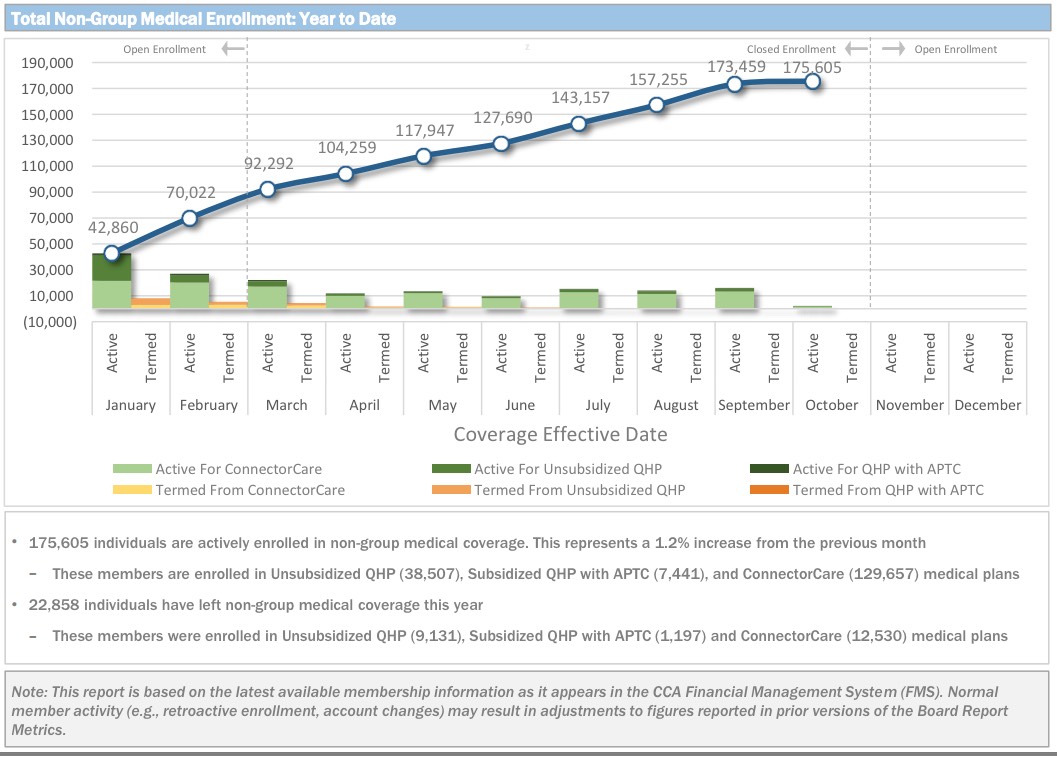Click the line marker below the 127,690 label
The width and height of the screenshot is (1057, 763).
pos(501,143)
